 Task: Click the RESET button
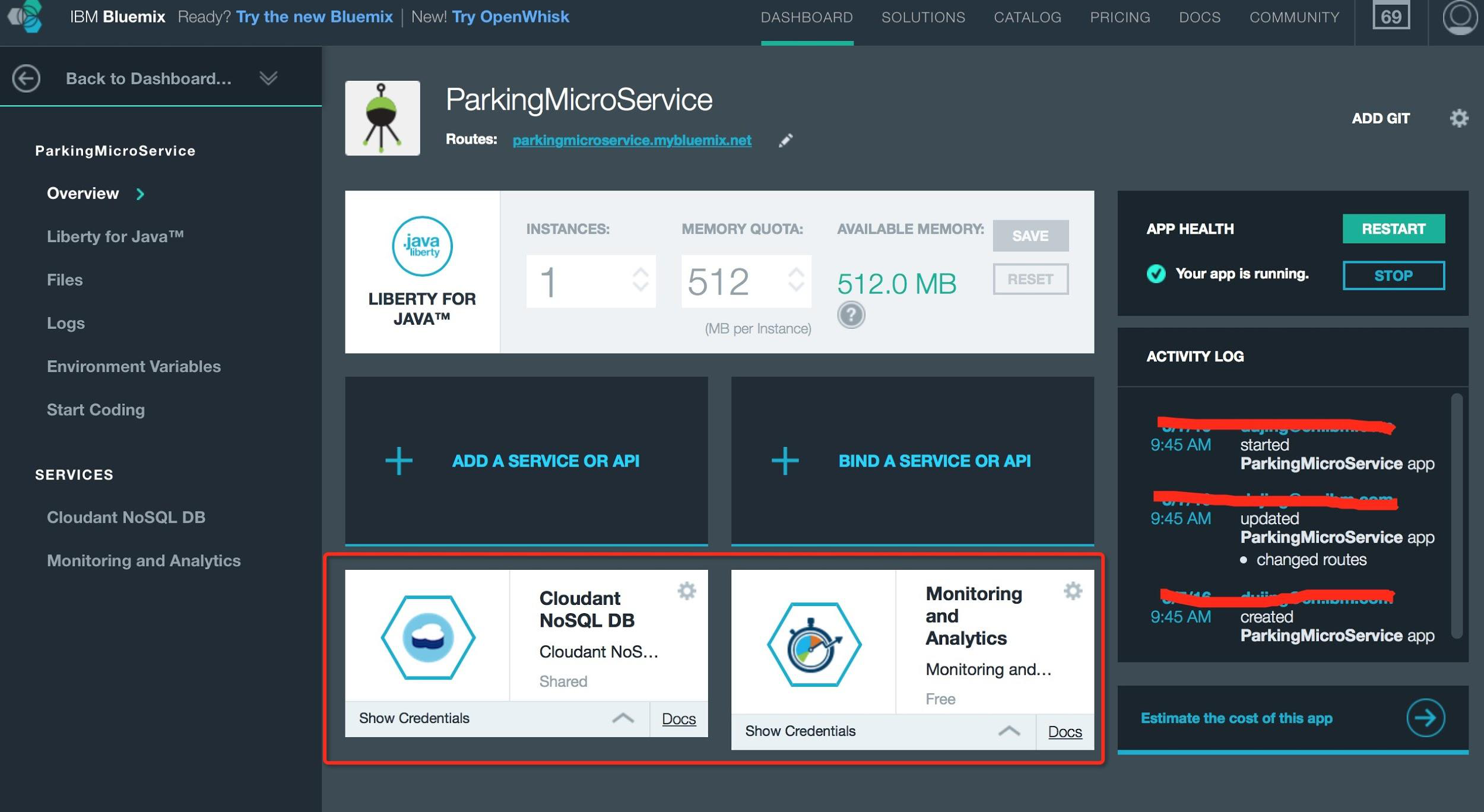point(1030,279)
